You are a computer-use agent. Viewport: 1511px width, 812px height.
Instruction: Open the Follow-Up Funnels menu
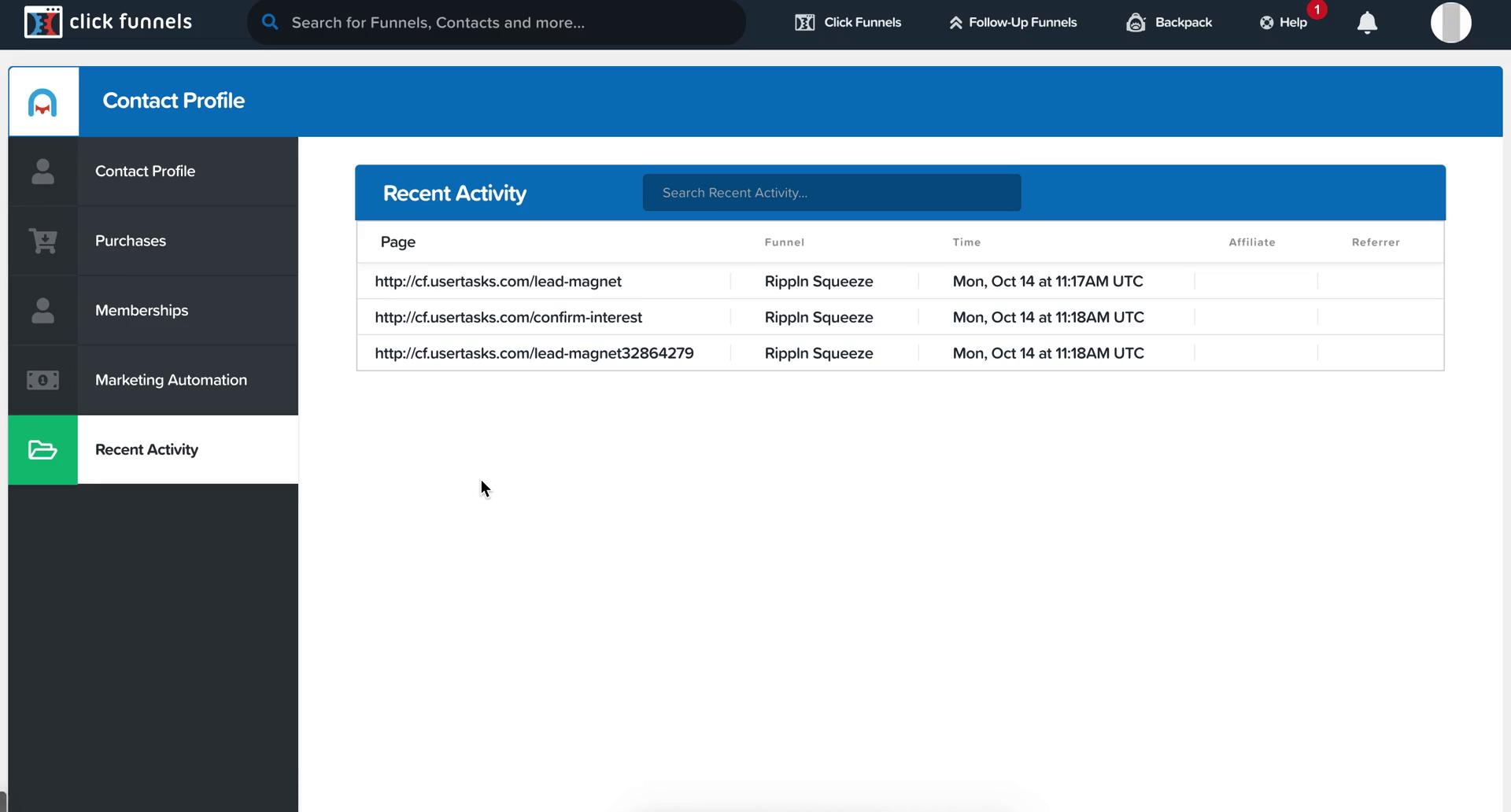(1013, 23)
